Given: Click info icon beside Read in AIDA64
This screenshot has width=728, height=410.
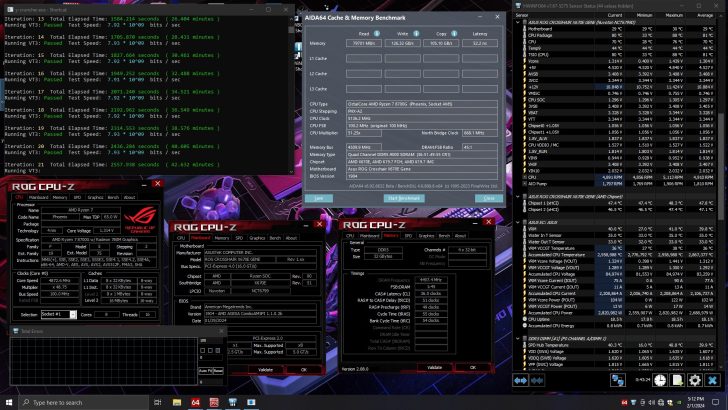Looking at the screenshot, I should click(x=377, y=33).
